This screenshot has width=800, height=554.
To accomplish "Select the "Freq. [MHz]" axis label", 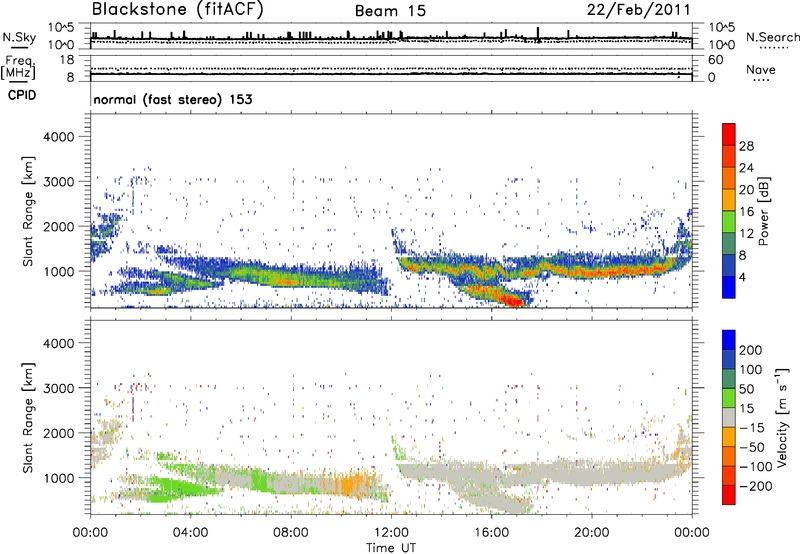I will (x=19, y=67).
